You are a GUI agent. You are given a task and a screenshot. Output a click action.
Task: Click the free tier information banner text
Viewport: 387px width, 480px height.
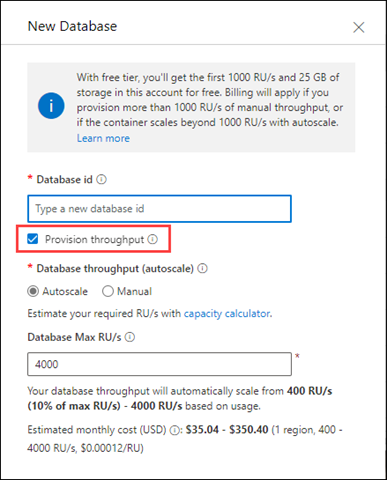(209, 100)
